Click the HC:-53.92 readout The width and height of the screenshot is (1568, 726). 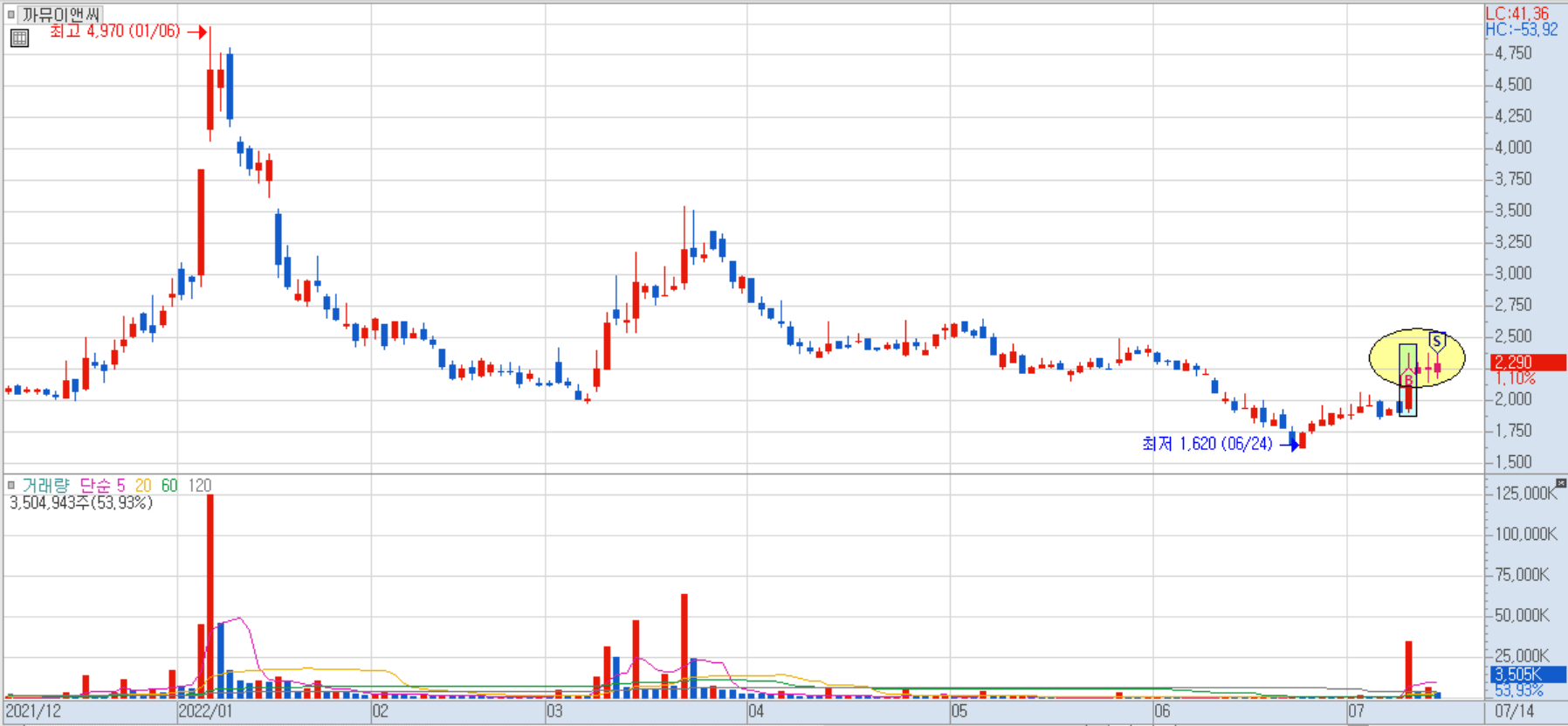coord(1522,29)
